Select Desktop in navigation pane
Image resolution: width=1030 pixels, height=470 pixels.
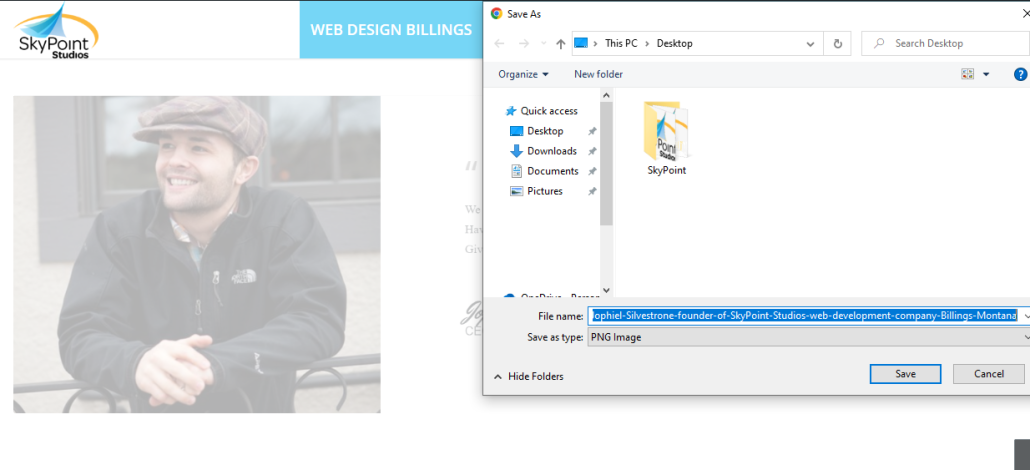pos(537,131)
